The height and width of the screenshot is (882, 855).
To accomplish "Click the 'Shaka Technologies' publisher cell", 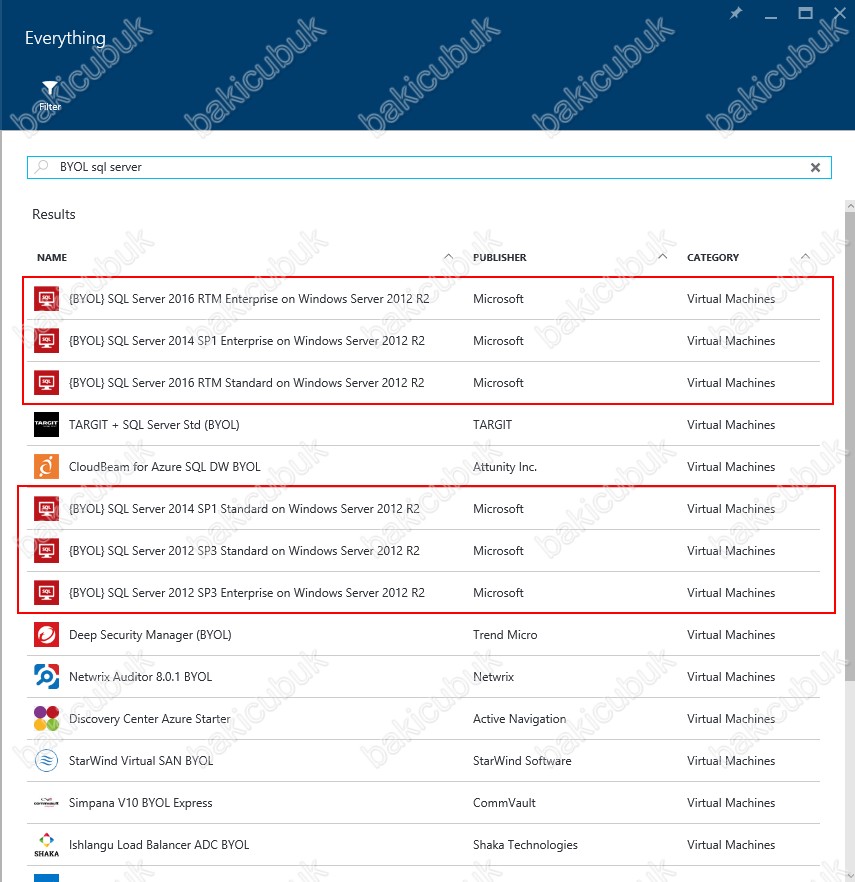I will [525, 845].
